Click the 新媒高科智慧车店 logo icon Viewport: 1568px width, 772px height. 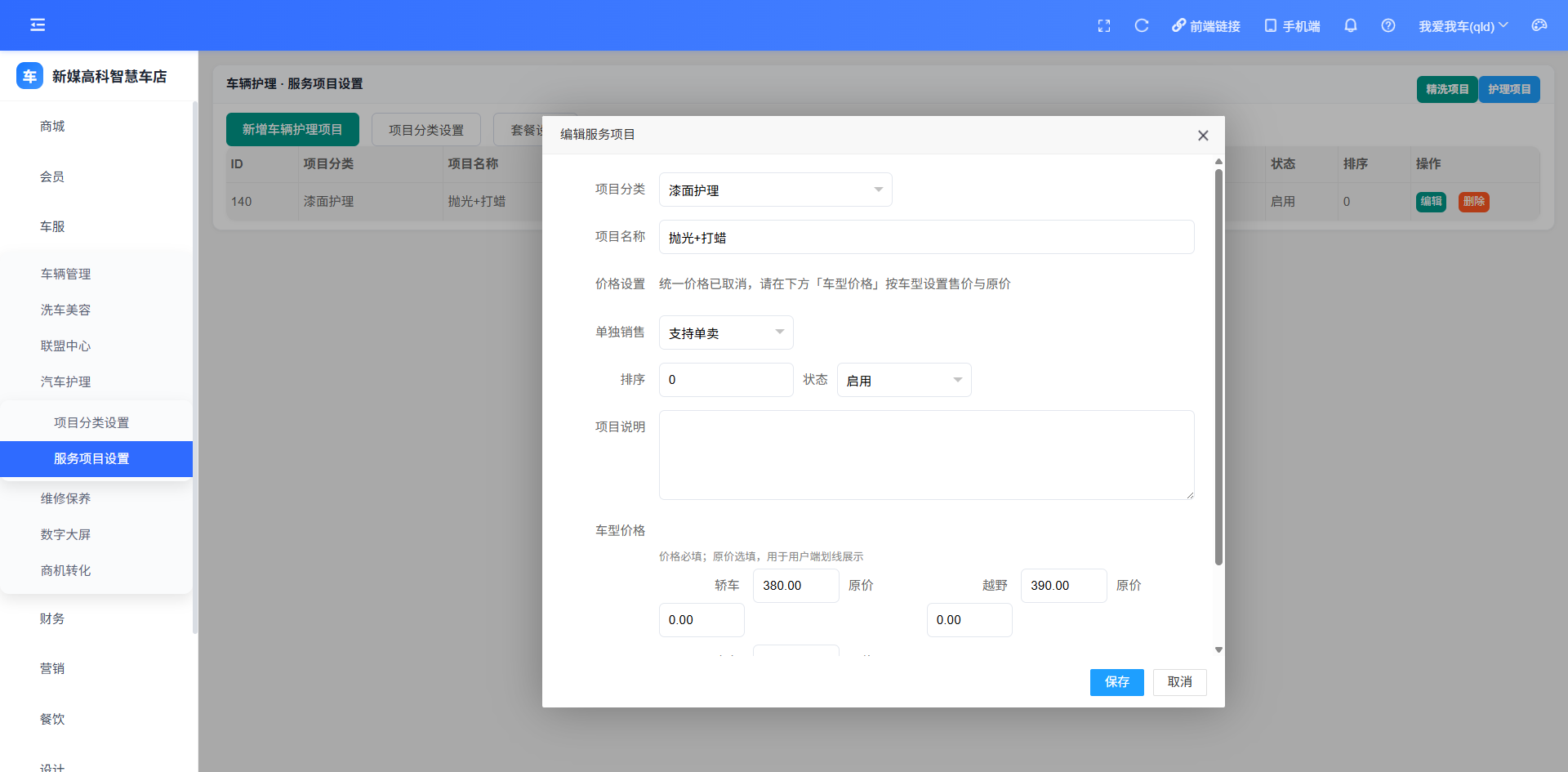pos(30,76)
